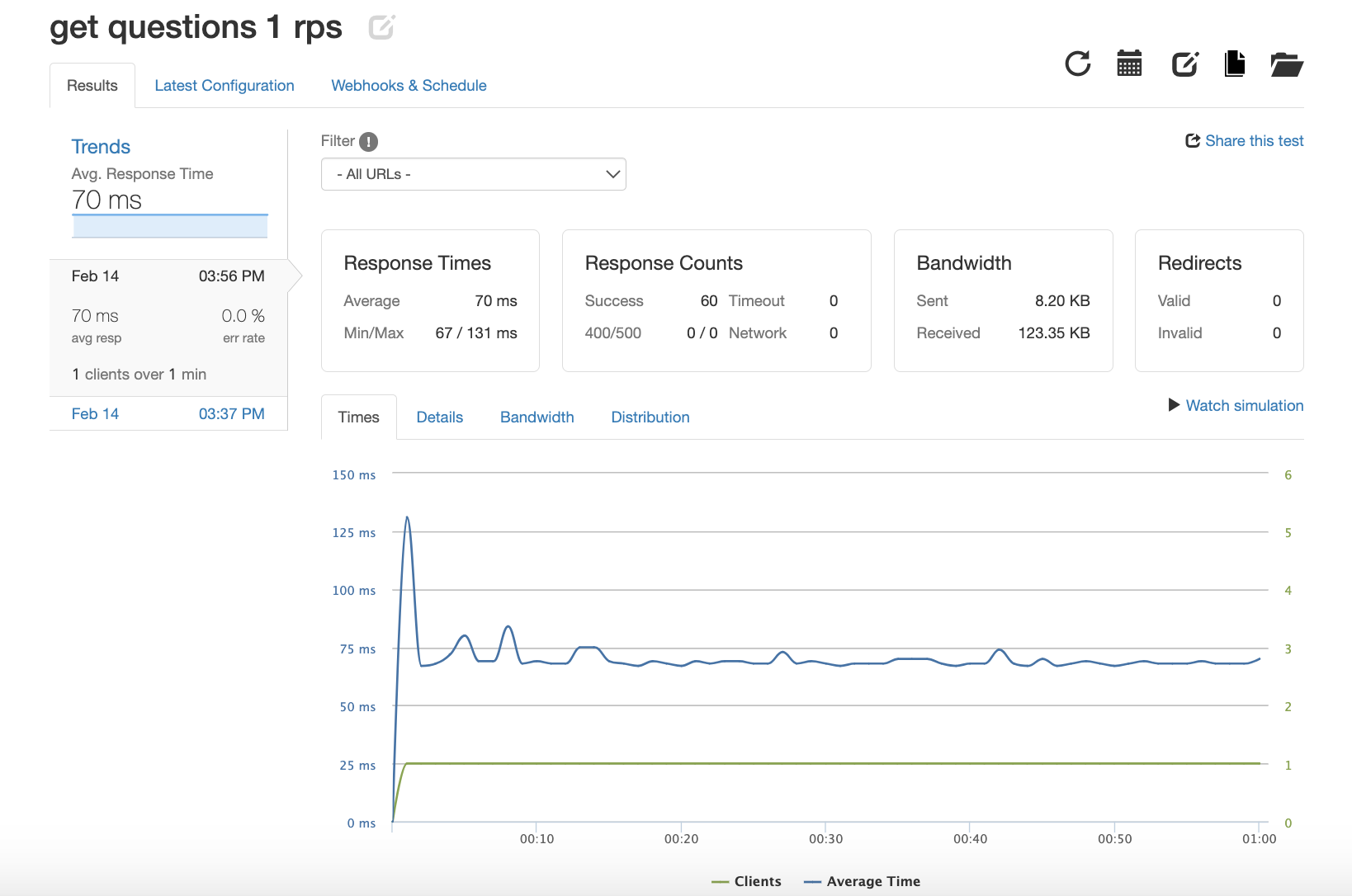Click the Response Times card heading
This screenshot has width=1352, height=896.
418,263
